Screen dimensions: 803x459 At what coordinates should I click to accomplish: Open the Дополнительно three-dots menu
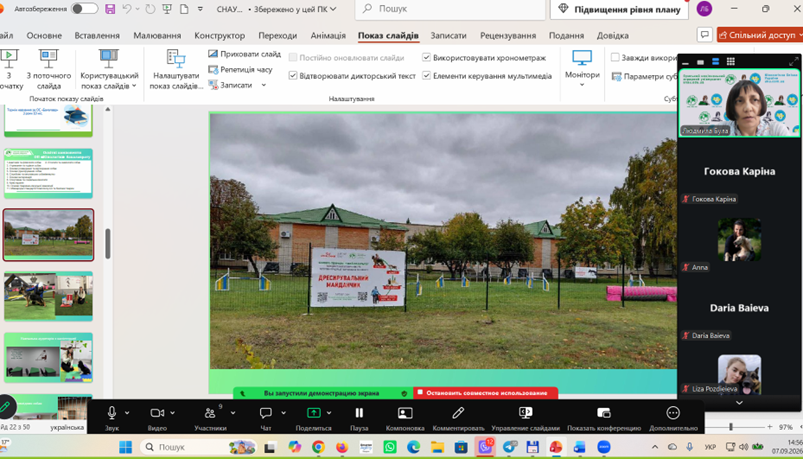coord(673,413)
